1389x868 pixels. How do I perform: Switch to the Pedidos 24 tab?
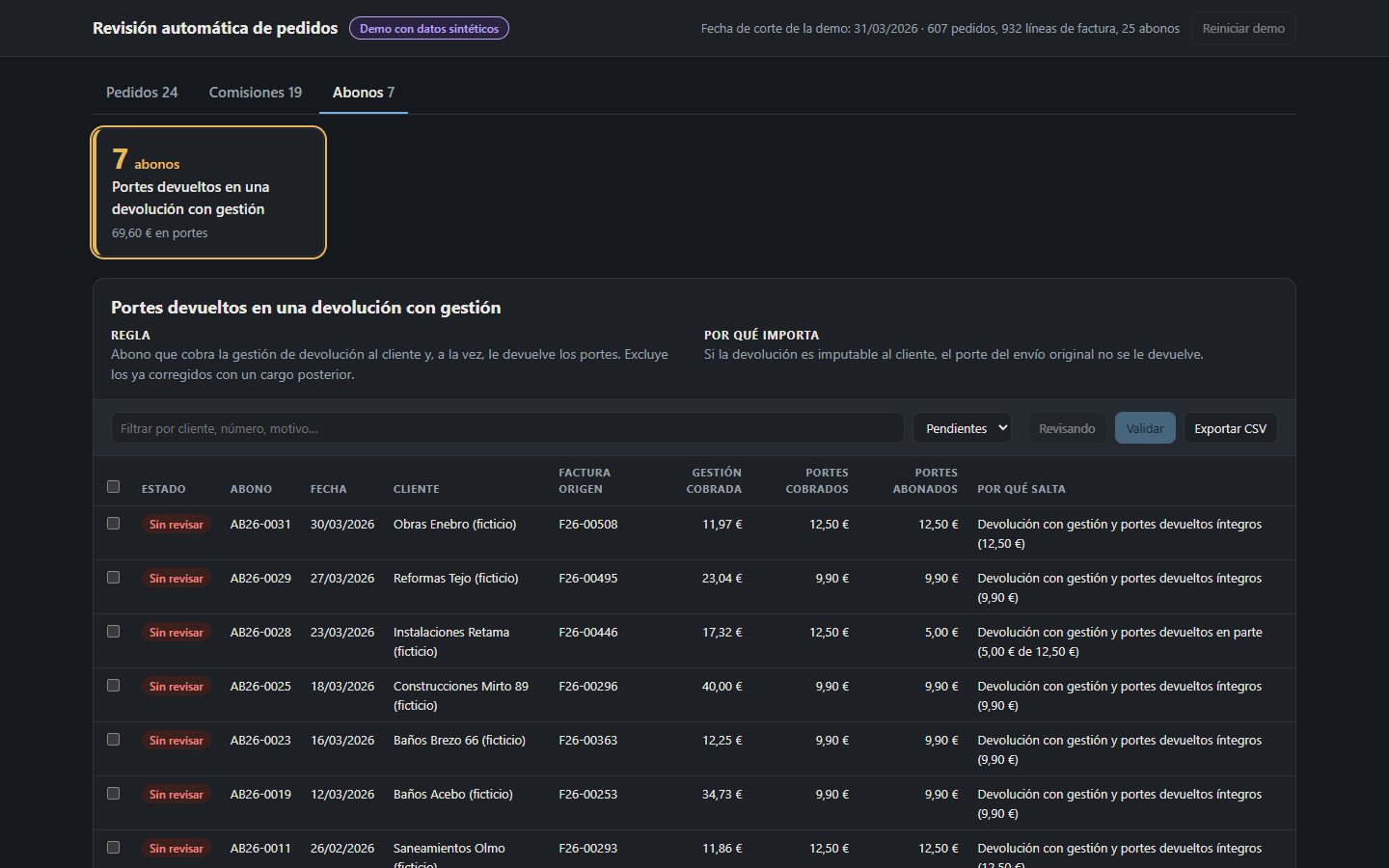click(142, 93)
